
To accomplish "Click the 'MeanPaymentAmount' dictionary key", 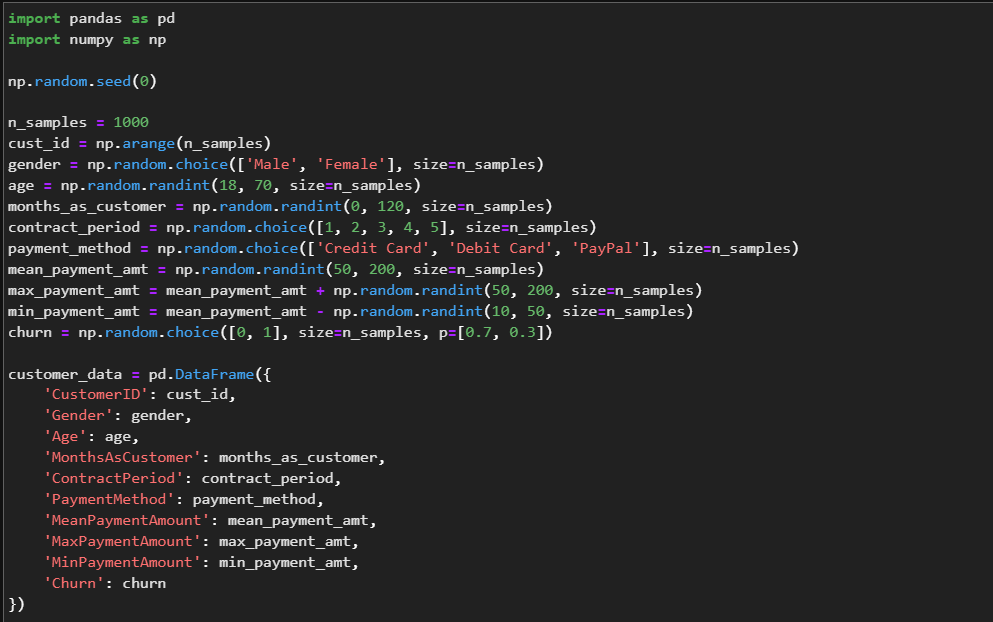I will (x=126, y=520).
